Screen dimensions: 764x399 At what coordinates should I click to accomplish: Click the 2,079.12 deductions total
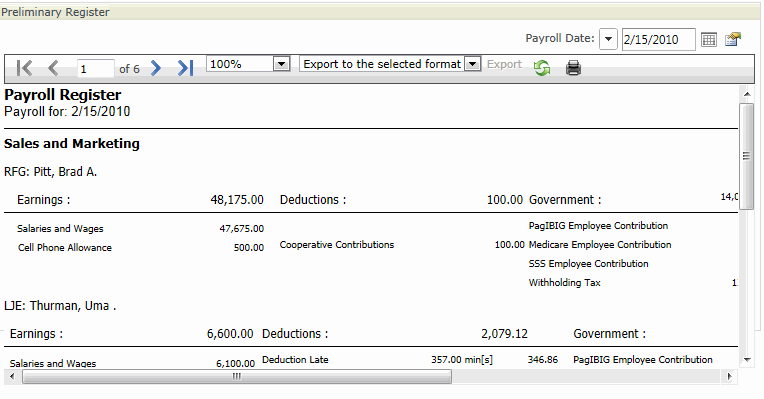click(x=504, y=334)
